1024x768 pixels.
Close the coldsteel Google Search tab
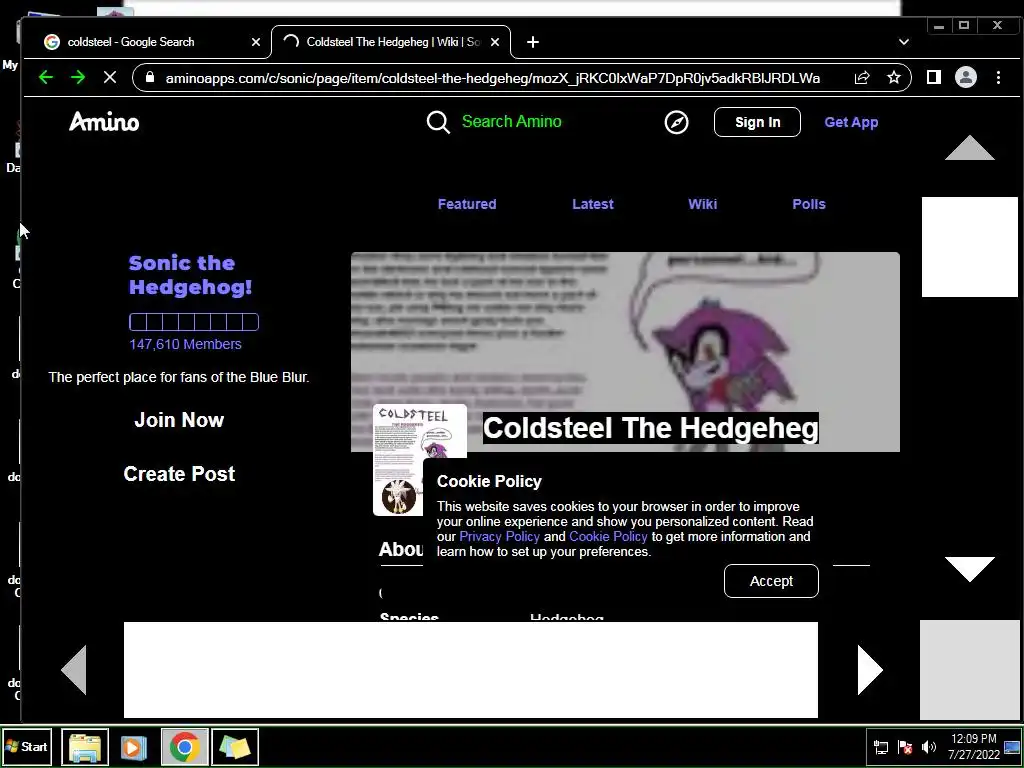coord(256,42)
